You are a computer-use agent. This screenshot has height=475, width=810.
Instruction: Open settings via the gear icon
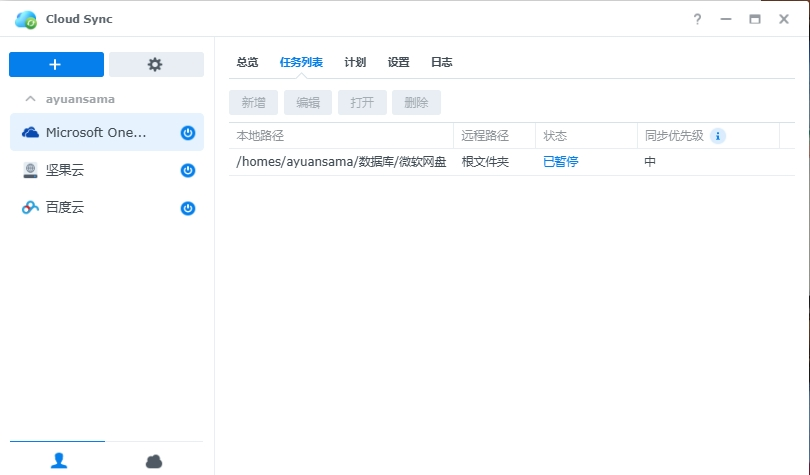pos(155,64)
